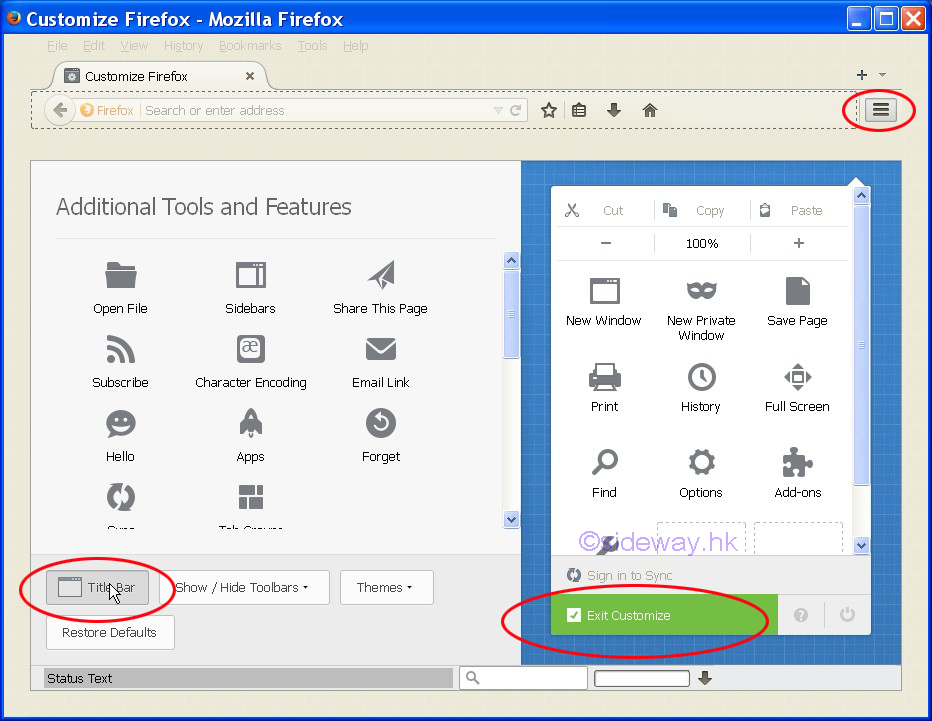Image resolution: width=932 pixels, height=721 pixels.
Task: Select the Share This Page icon
Action: (x=381, y=275)
